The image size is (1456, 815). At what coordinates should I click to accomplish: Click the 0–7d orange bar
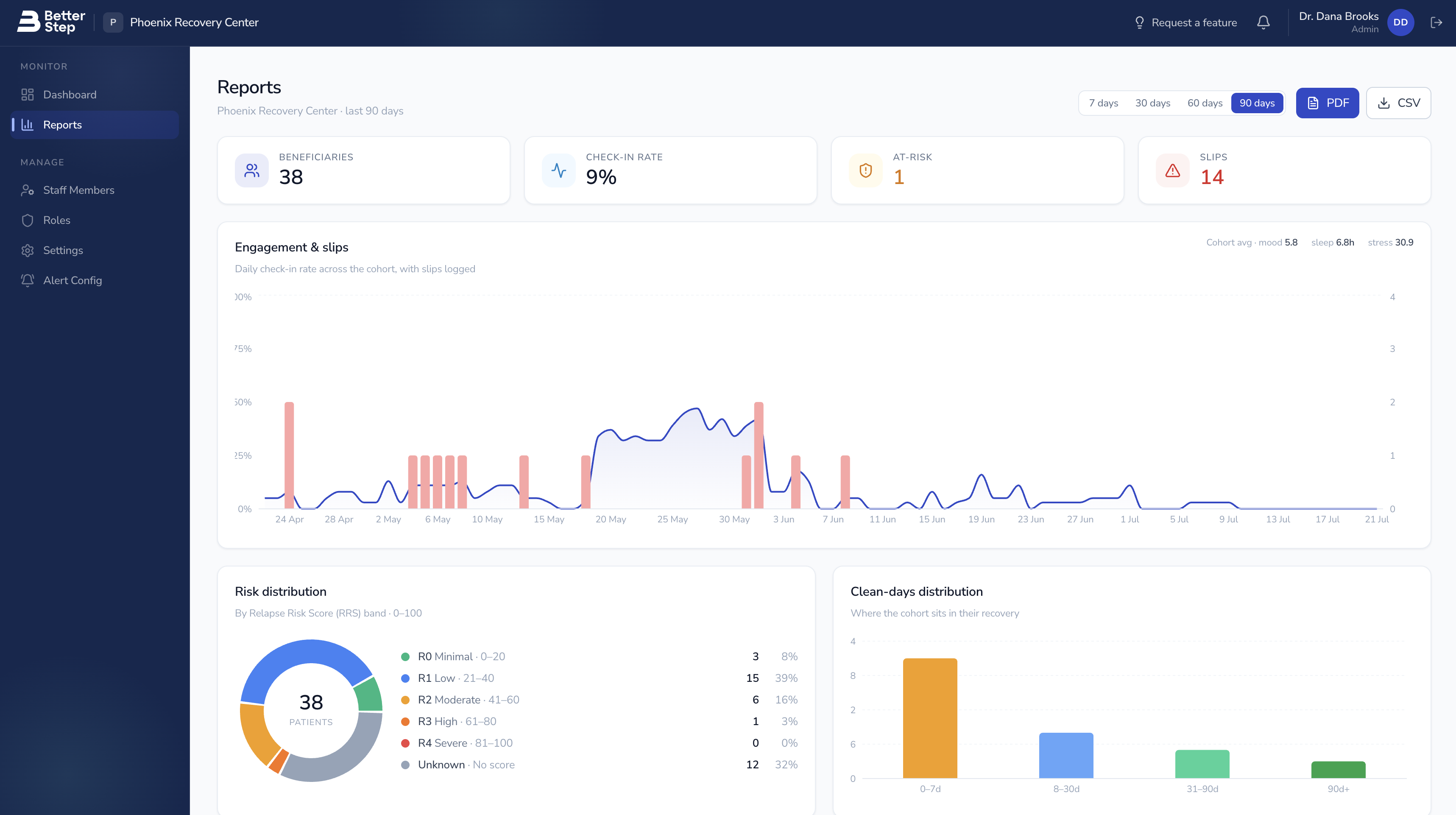tap(930, 718)
